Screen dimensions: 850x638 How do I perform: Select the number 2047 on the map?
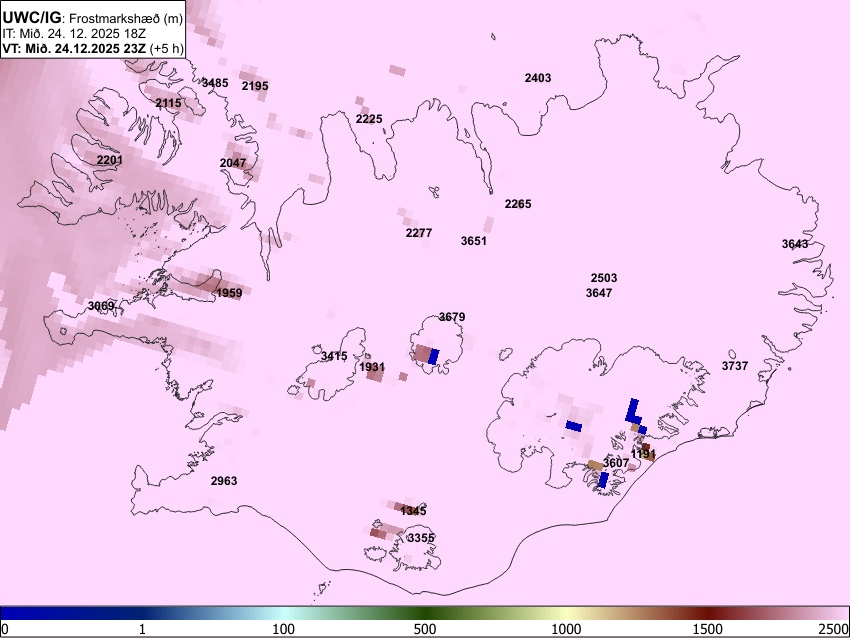tap(233, 163)
